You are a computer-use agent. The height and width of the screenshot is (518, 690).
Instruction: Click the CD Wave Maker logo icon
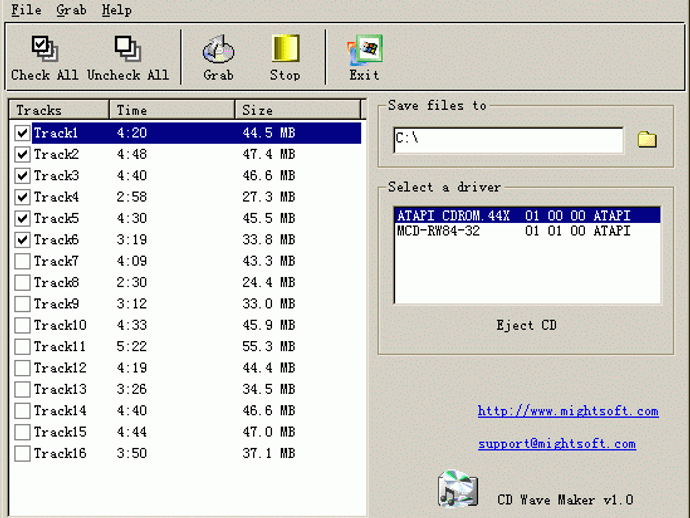(x=458, y=489)
